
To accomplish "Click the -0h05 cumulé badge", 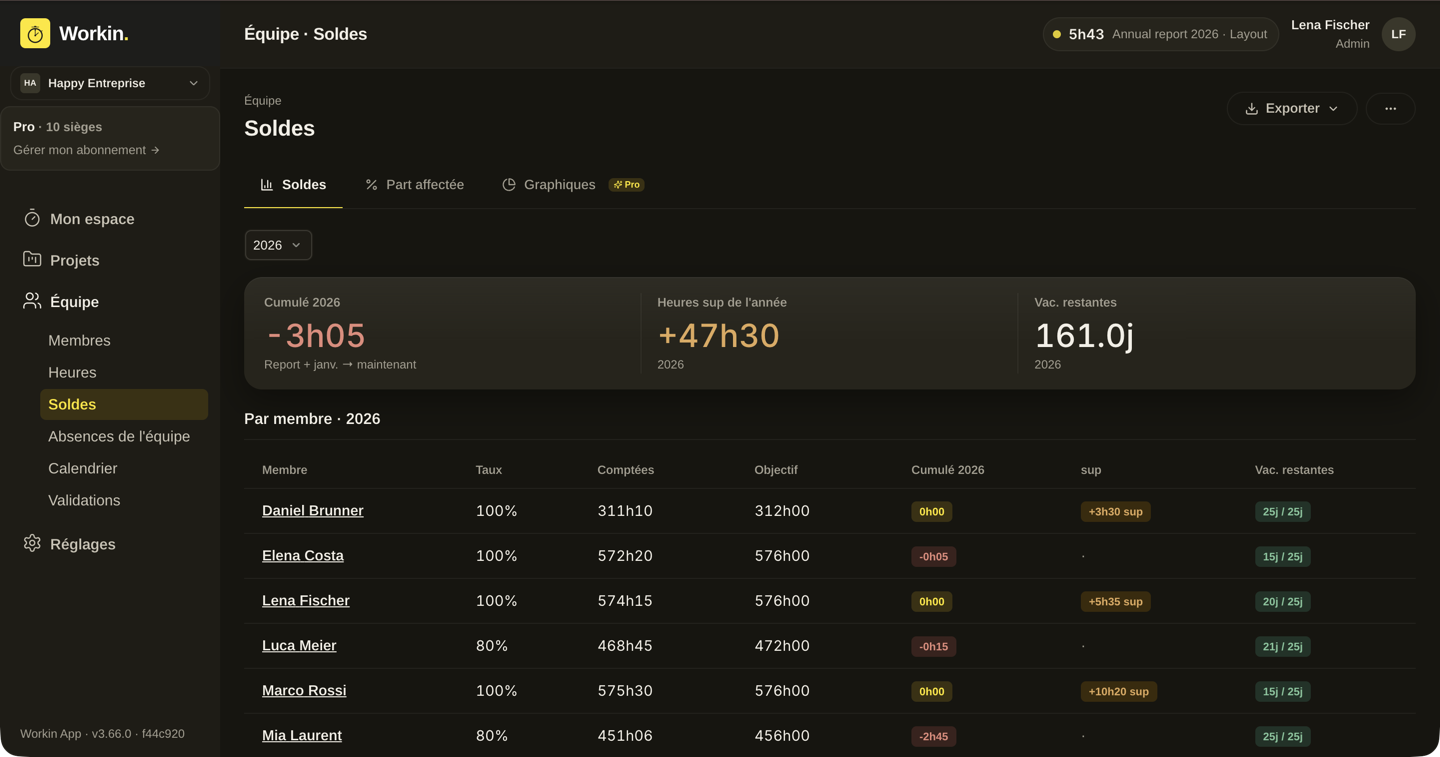I will (x=933, y=557).
